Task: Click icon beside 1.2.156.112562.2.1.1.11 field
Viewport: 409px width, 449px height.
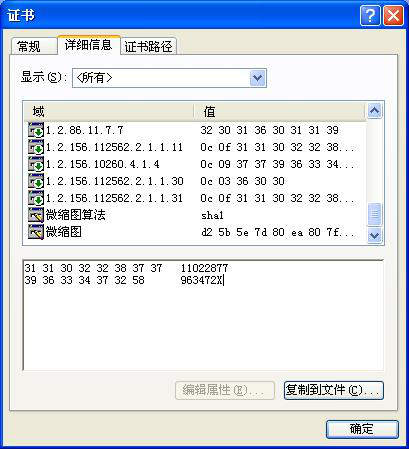Action: (36, 147)
